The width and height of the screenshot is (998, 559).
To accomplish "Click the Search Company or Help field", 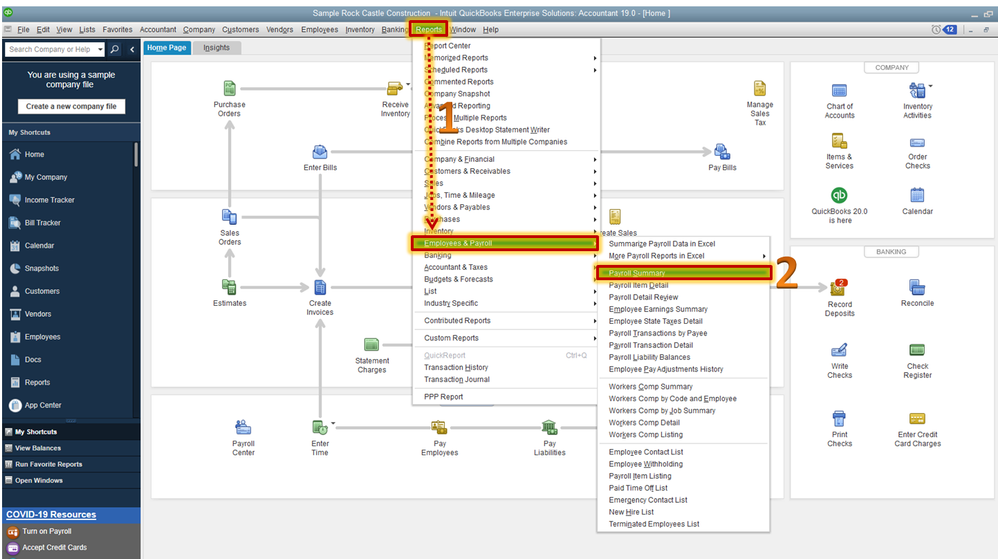I will [x=51, y=49].
